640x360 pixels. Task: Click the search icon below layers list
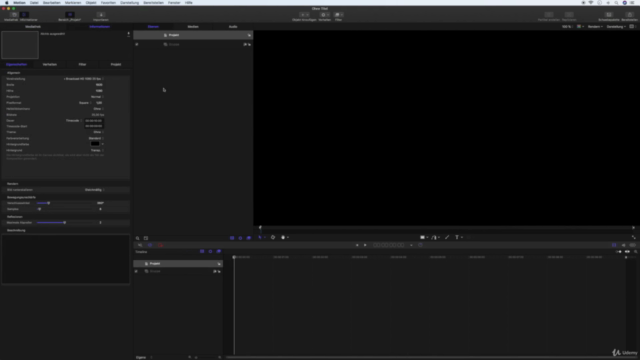tap(138, 238)
